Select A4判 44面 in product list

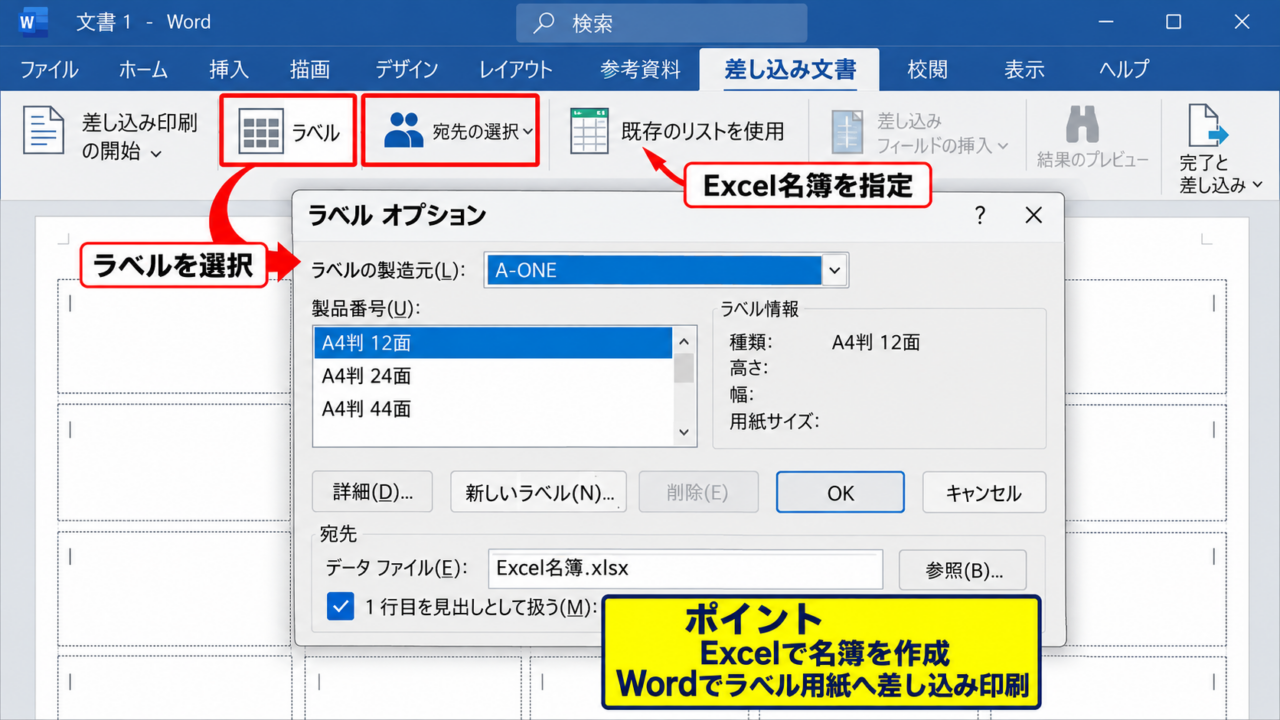(x=492, y=409)
